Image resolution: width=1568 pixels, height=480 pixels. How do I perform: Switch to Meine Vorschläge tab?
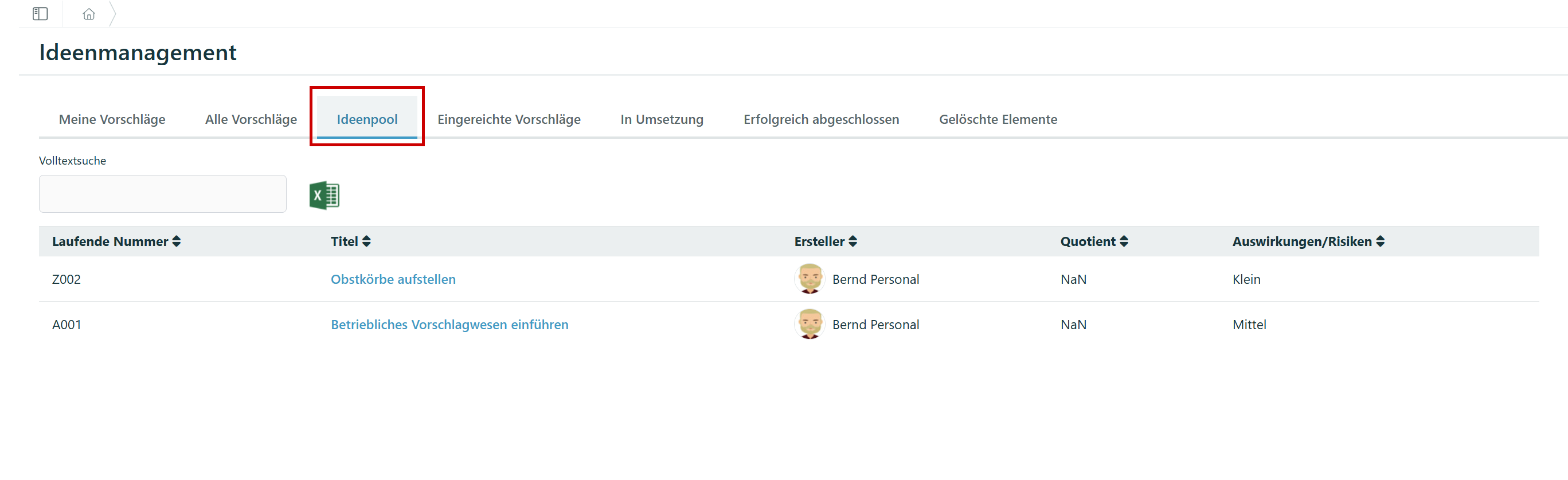tap(112, 119)
